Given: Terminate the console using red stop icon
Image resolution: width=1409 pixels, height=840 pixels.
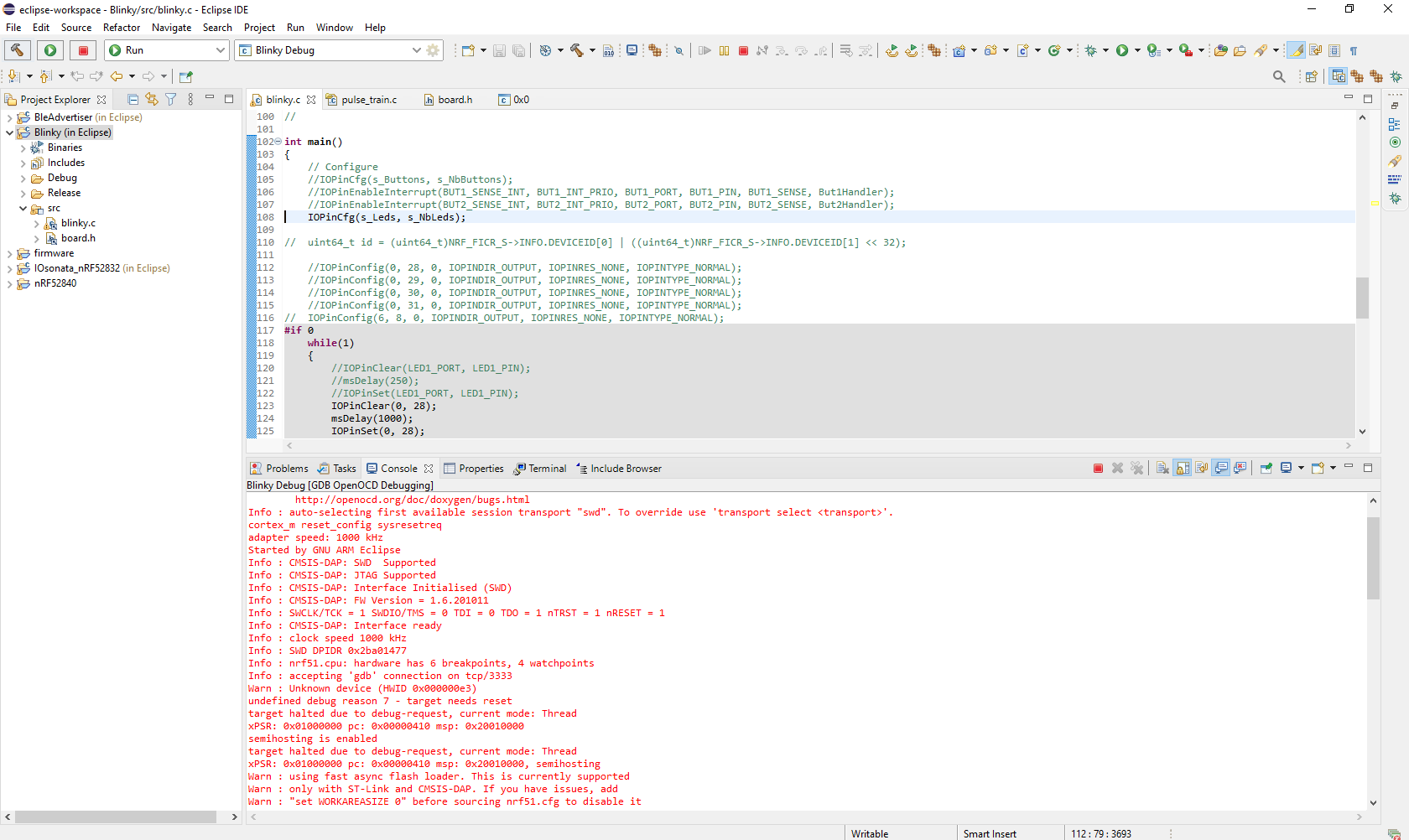Looking at the screenshot, I should click(x=1098, y=468).
